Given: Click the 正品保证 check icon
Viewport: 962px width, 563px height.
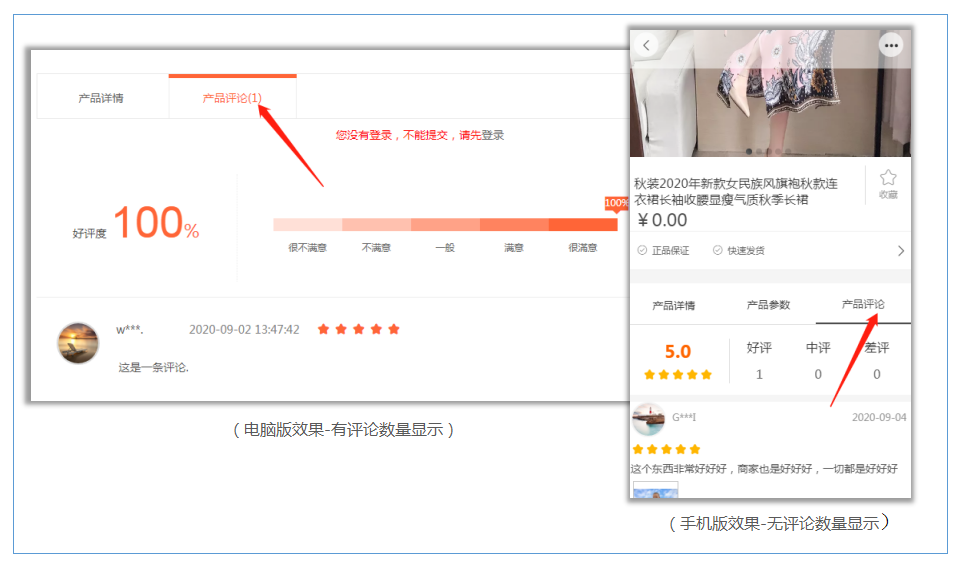Looking at the screenshot, I should (642, 250).
